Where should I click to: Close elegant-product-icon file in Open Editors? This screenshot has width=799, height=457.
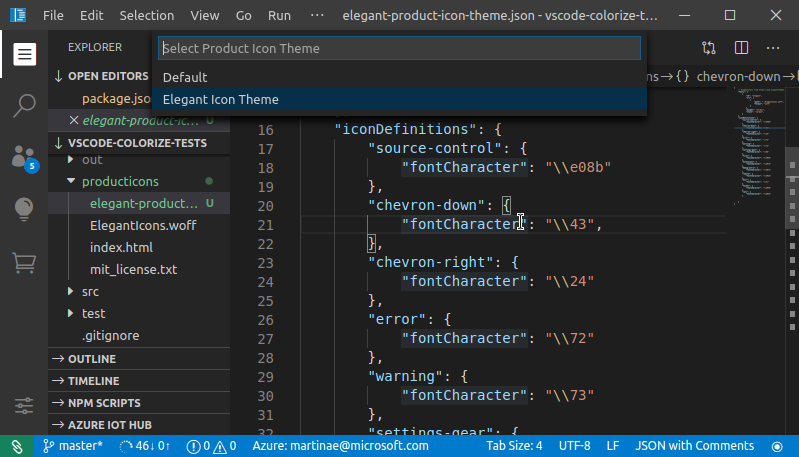click(x=73, y=120)
